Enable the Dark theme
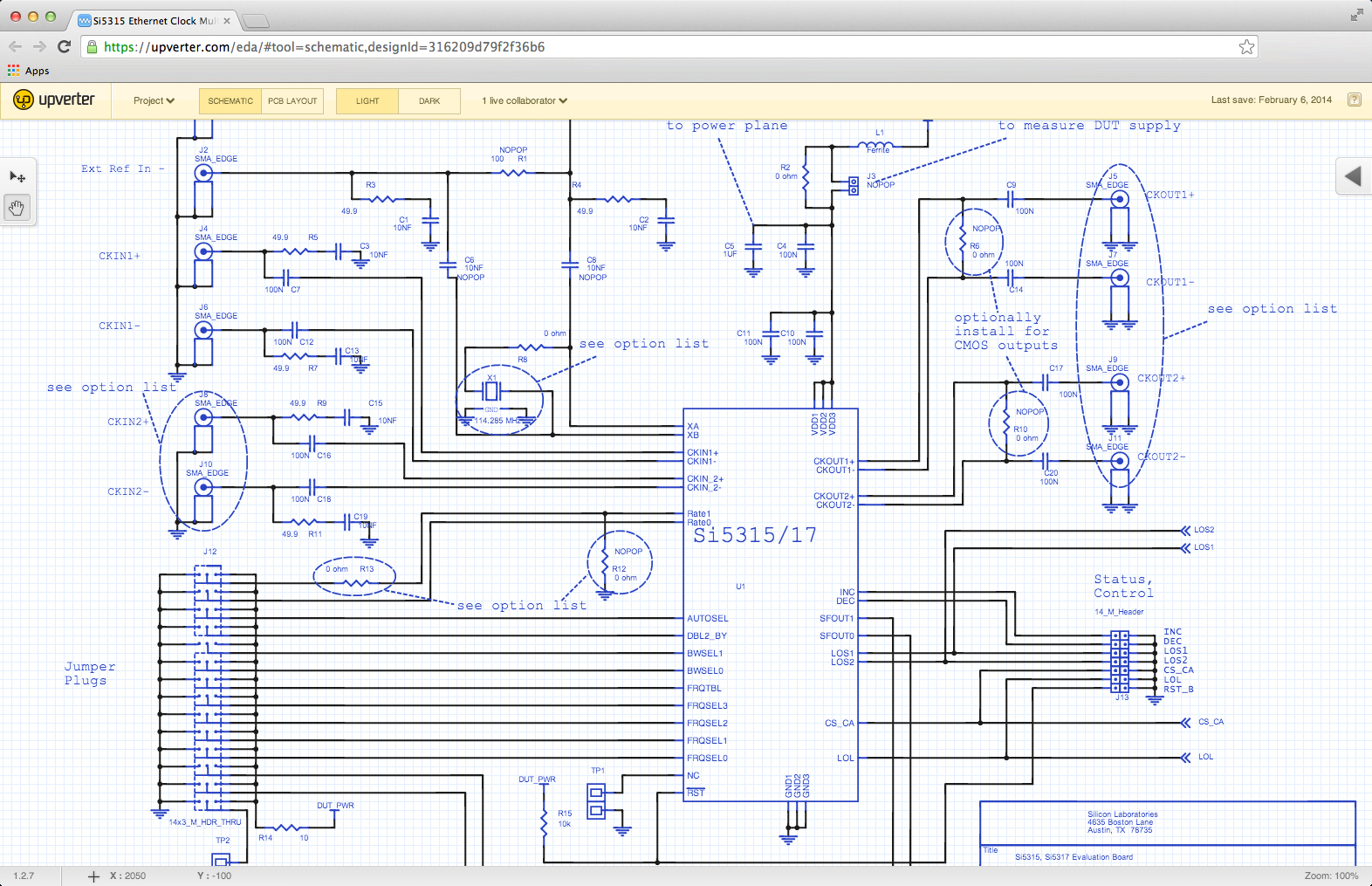The image size is (1372, 886). pos(429,101)
